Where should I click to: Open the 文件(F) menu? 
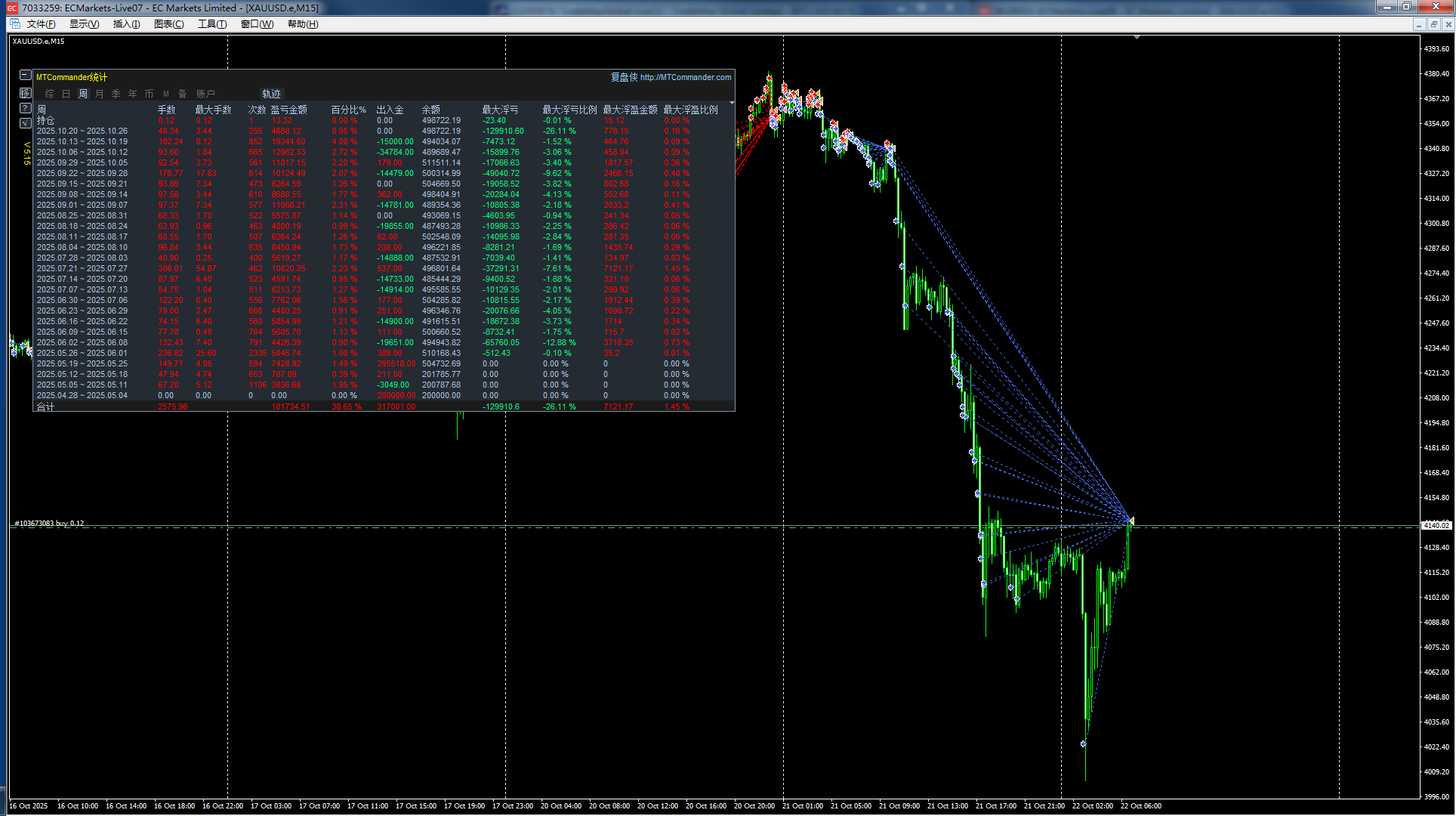click(x=42, y=24)
